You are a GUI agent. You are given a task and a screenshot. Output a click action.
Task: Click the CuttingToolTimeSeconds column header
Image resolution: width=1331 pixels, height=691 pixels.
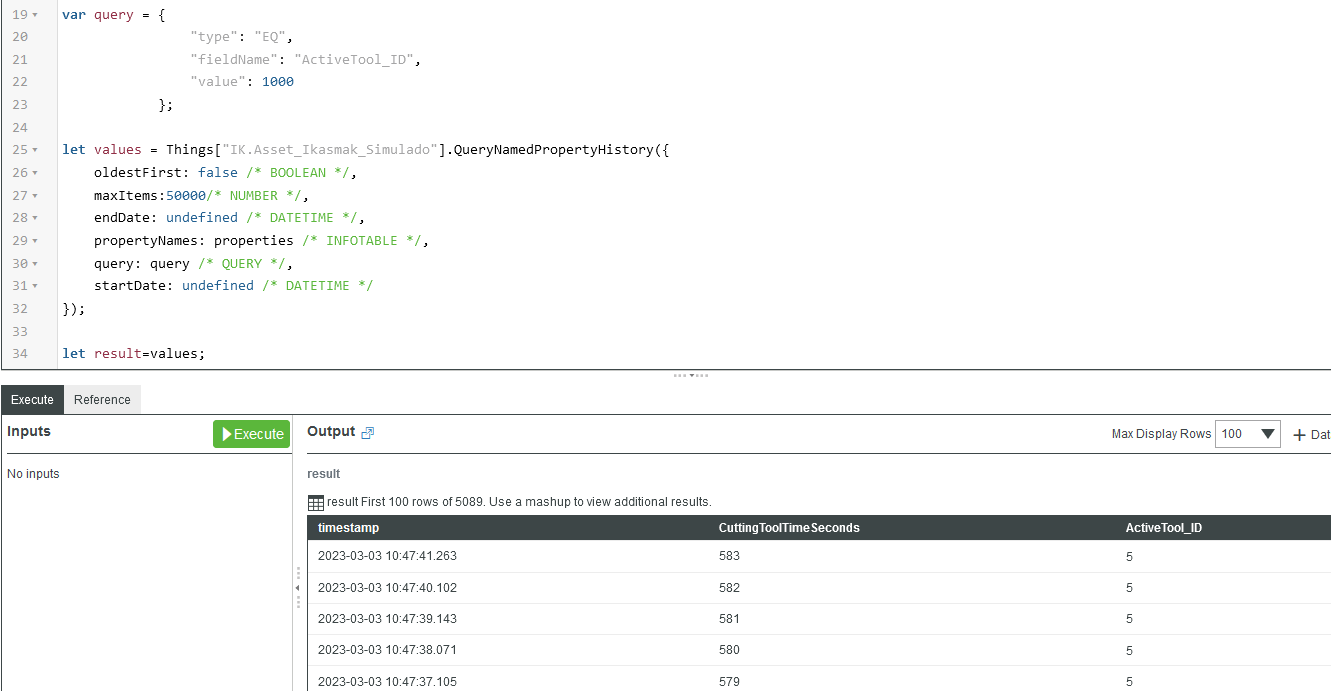(789, 528)
